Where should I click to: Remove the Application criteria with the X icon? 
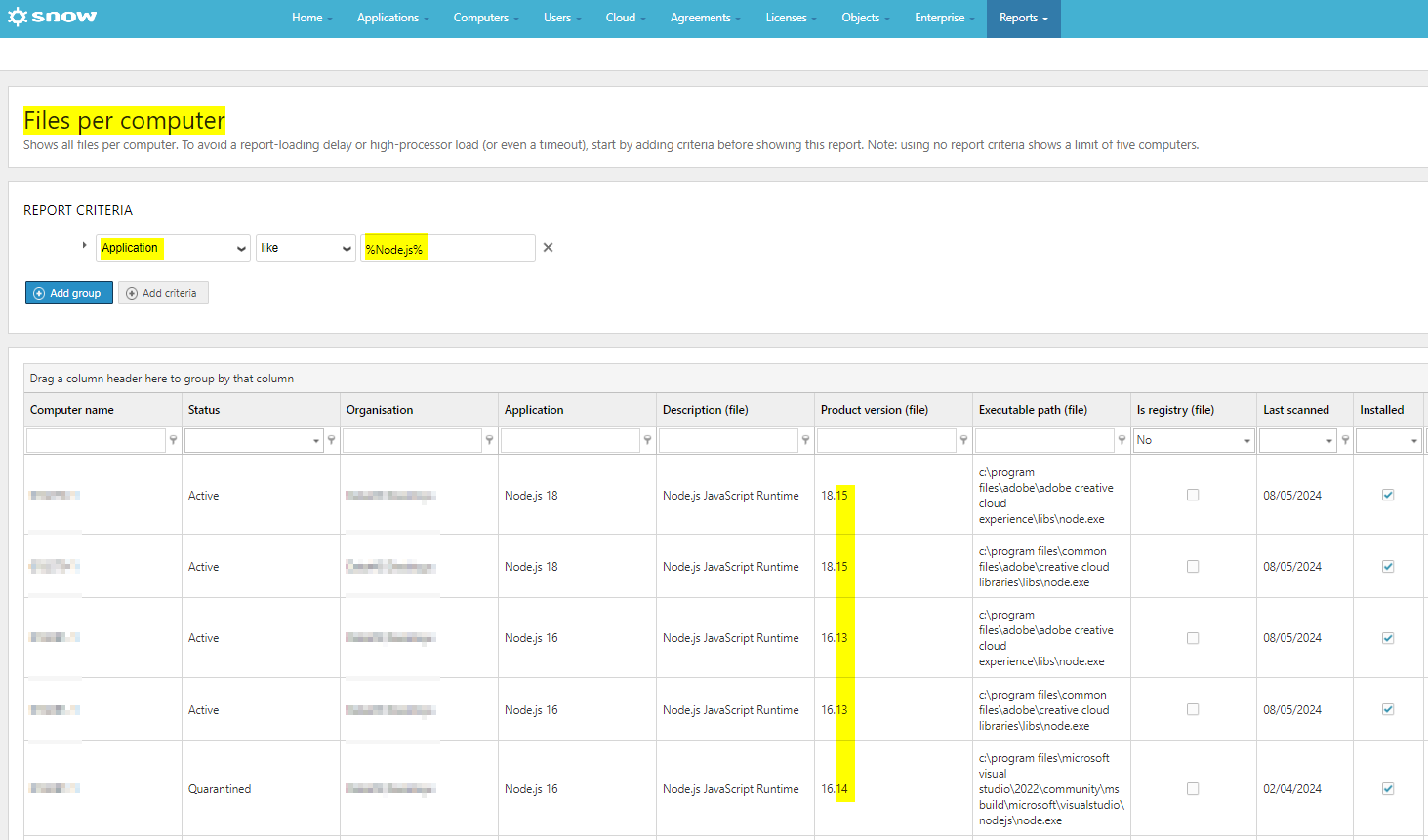coord(549,248)
